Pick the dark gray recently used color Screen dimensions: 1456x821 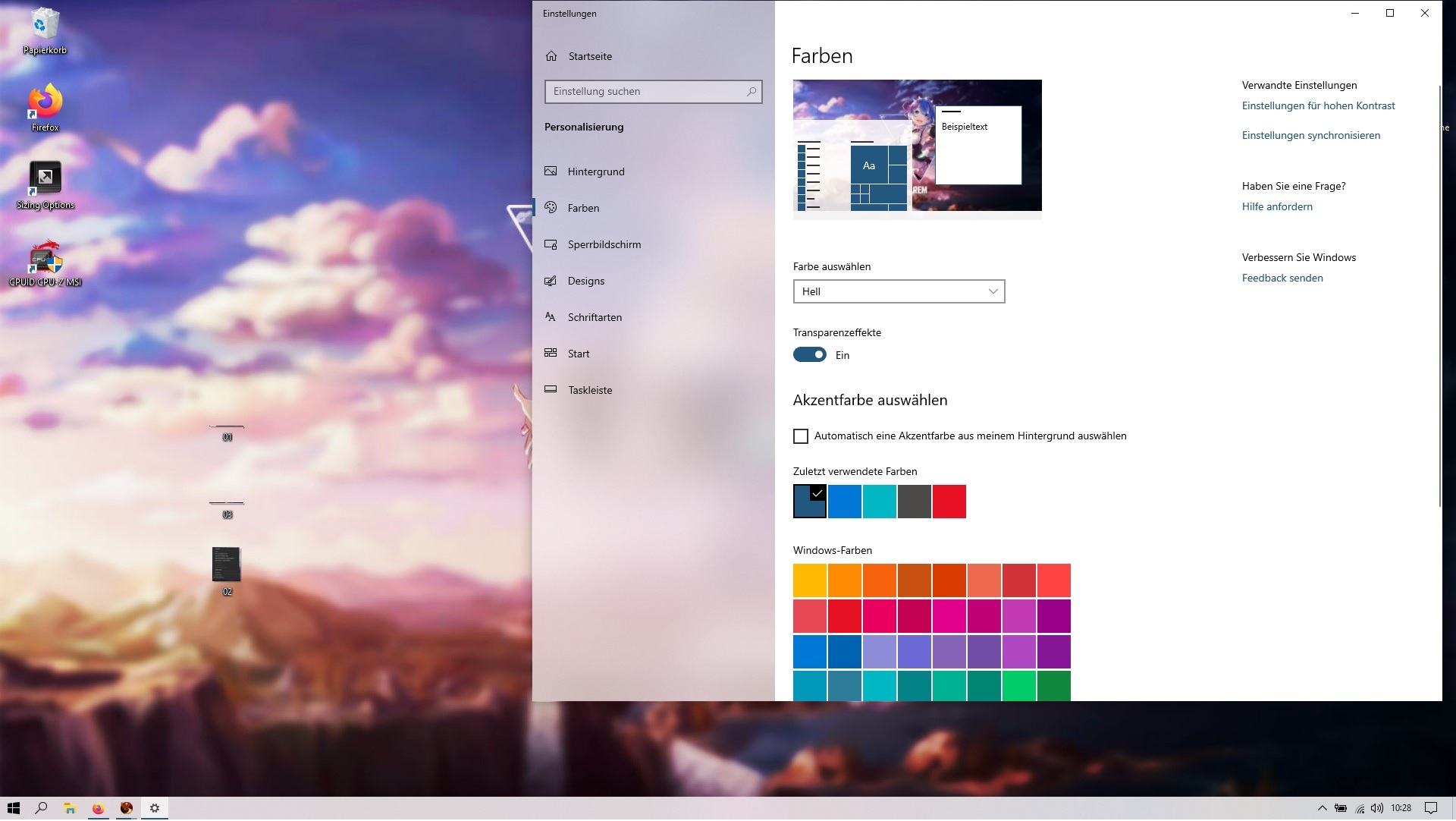(x=915, y=502)
